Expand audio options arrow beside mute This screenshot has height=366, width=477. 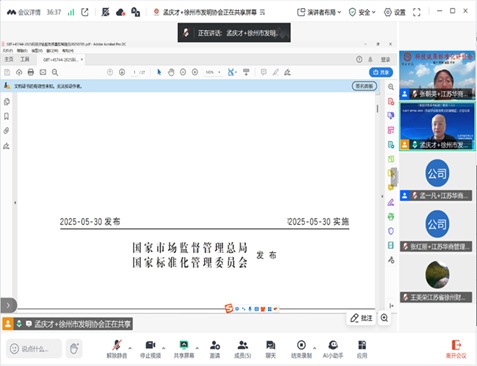[130, 348]
